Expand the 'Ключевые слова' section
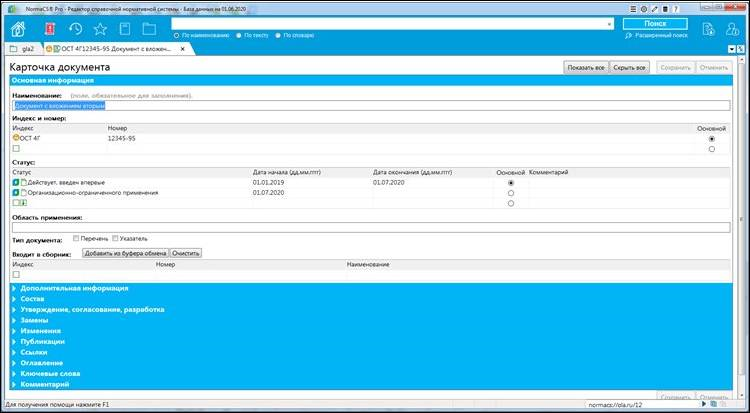This screenshot has height=413, width=750. tap(49, 373)
